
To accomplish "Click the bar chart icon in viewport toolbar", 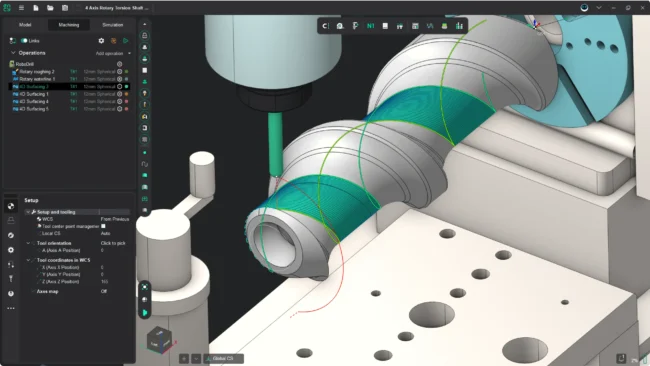I will point(459,26).
